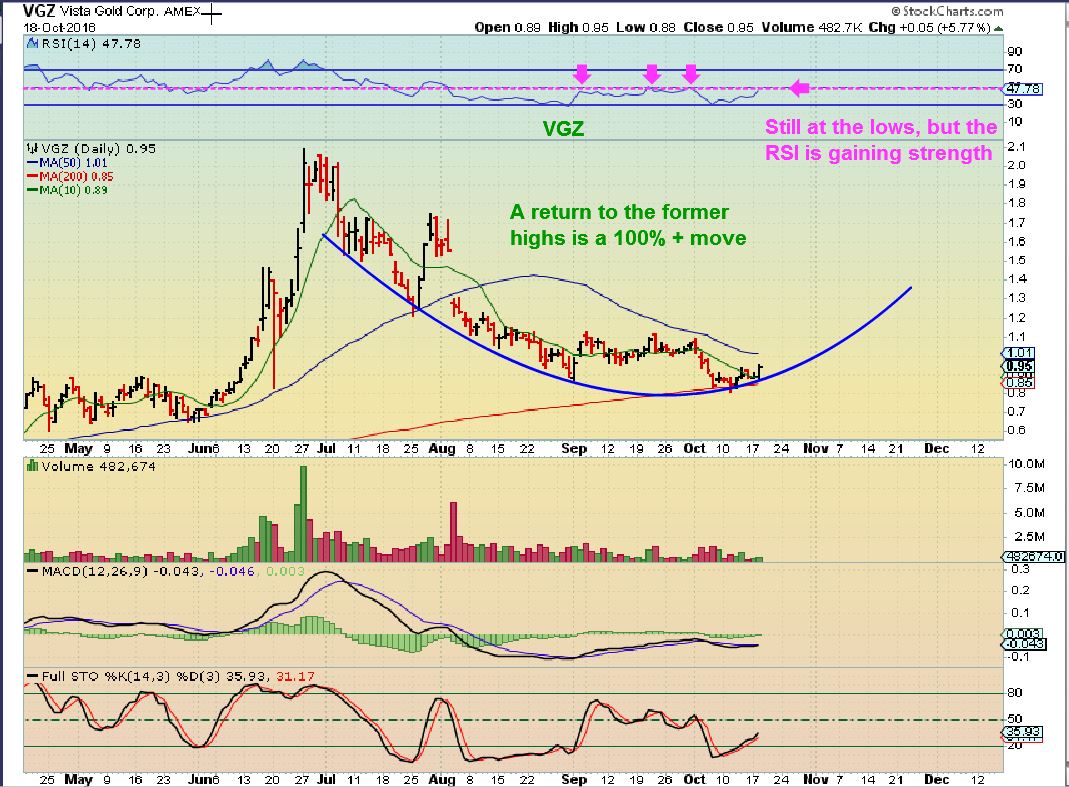Click the -0.043 MACD tag on right axis
1069x787 pixels.
click(x=1023, y=644)
